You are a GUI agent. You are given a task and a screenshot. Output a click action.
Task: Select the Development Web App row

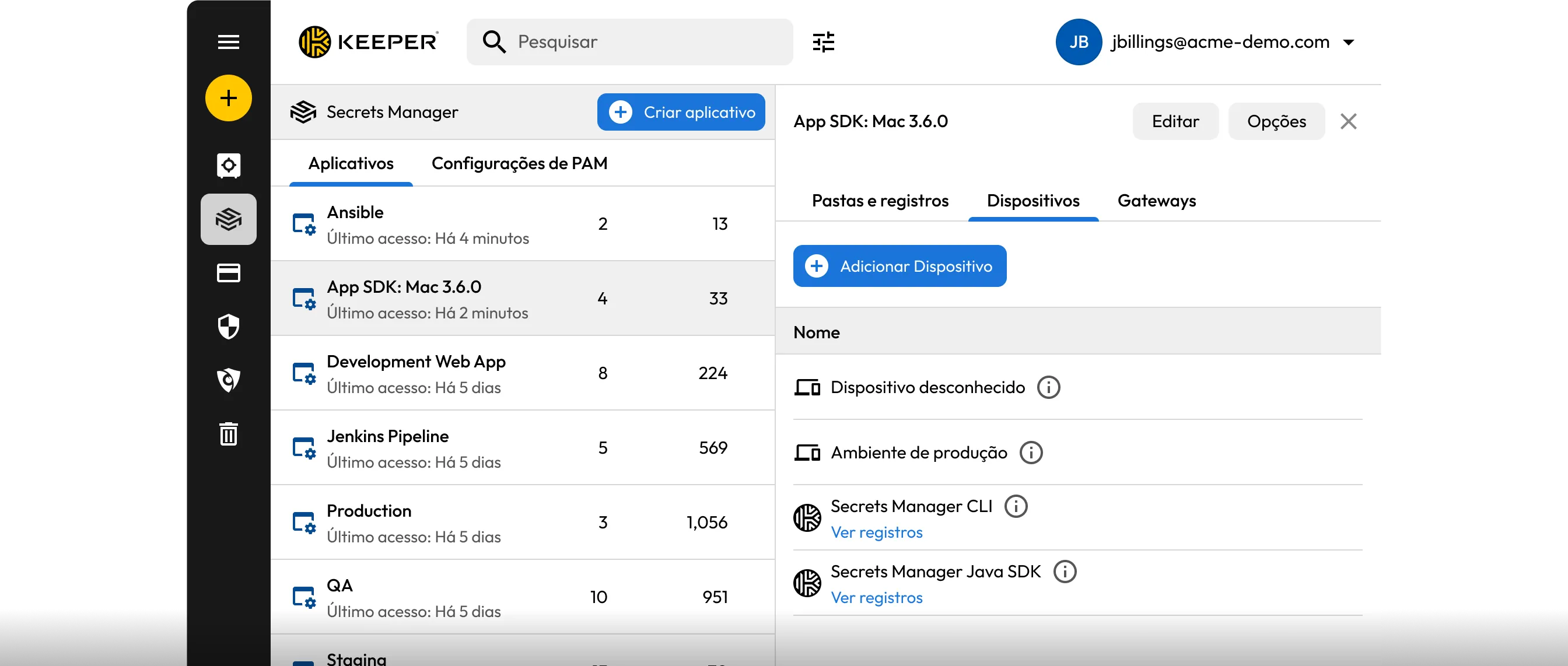pyautogui.click(x=523, y=373)
